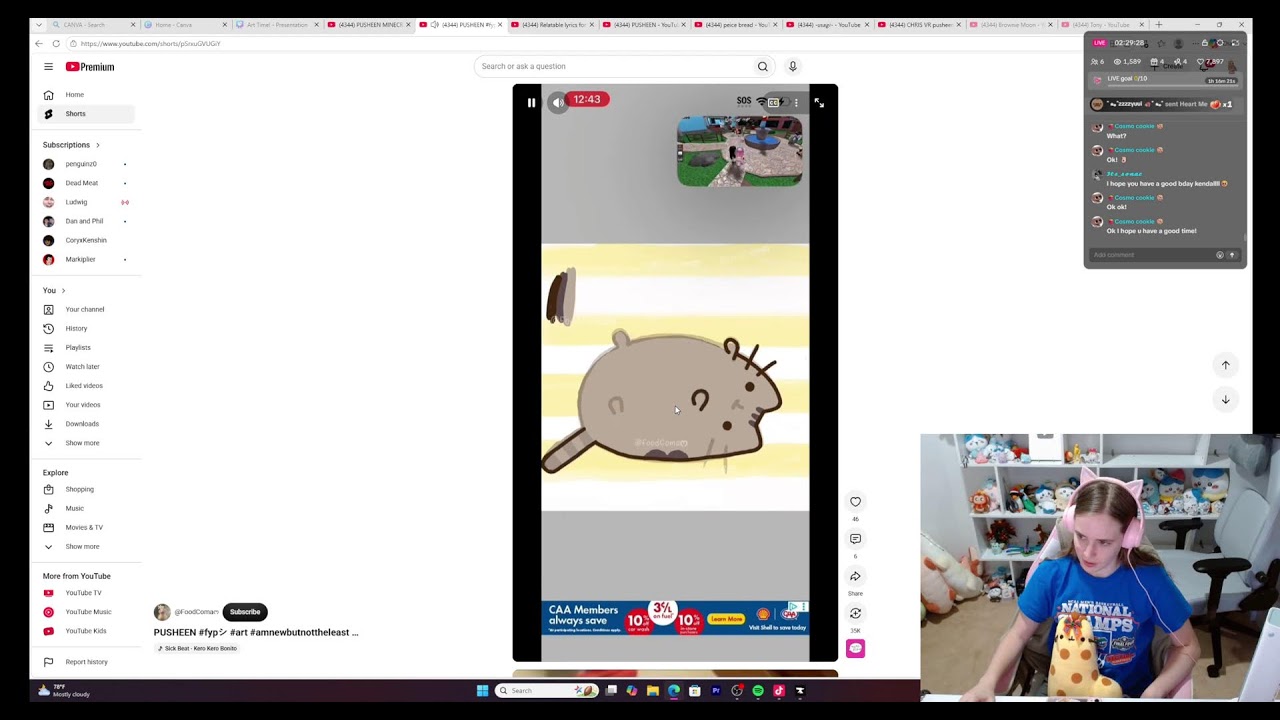This screenshot has width=1280, height=720.
Task: Go to previous Short with up arrow
Action: pos(1225,365)
